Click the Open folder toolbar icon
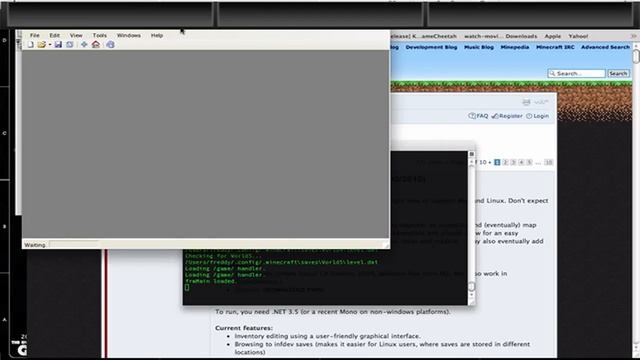 (41, 44)
